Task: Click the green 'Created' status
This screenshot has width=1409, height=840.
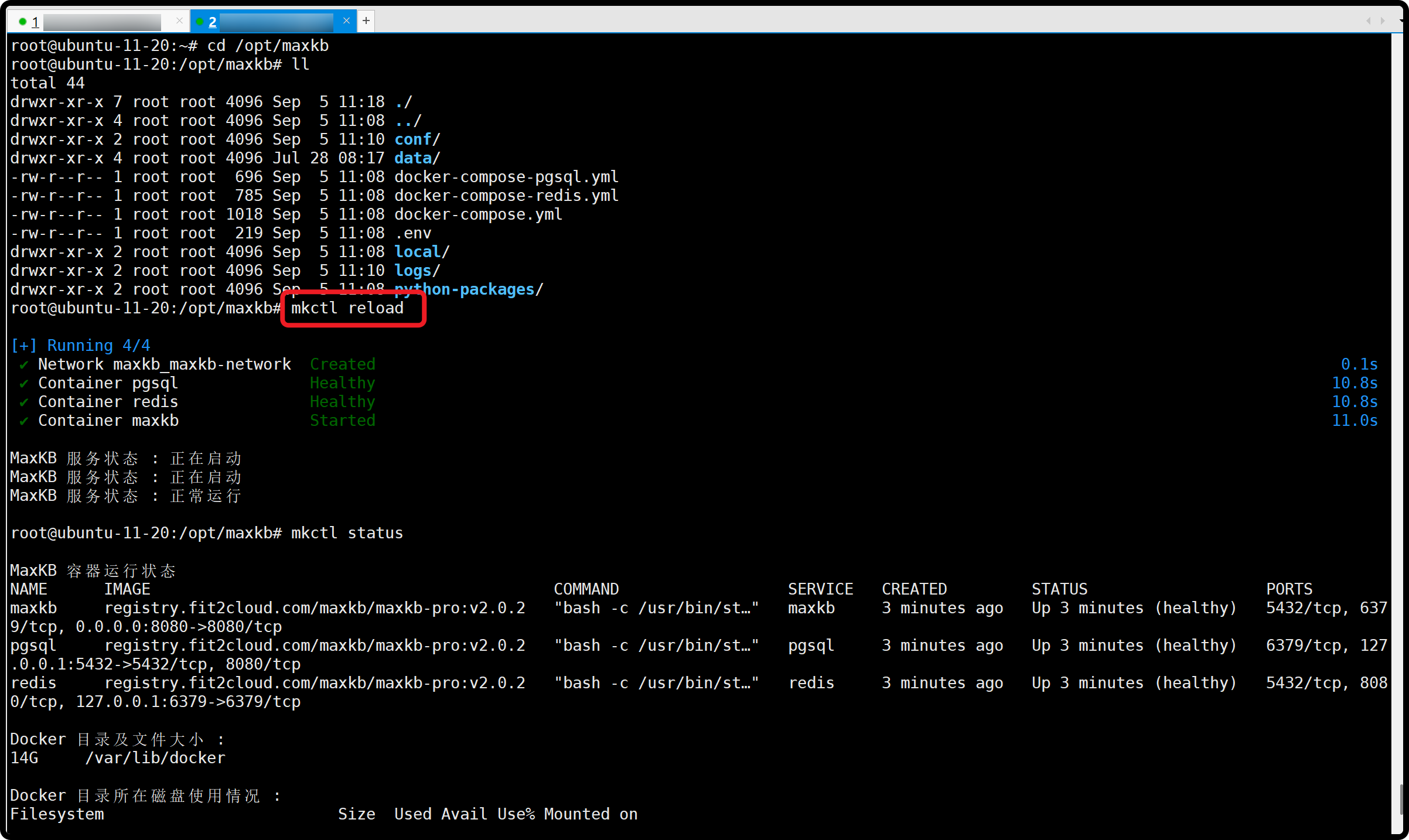Action: [343, 364]
